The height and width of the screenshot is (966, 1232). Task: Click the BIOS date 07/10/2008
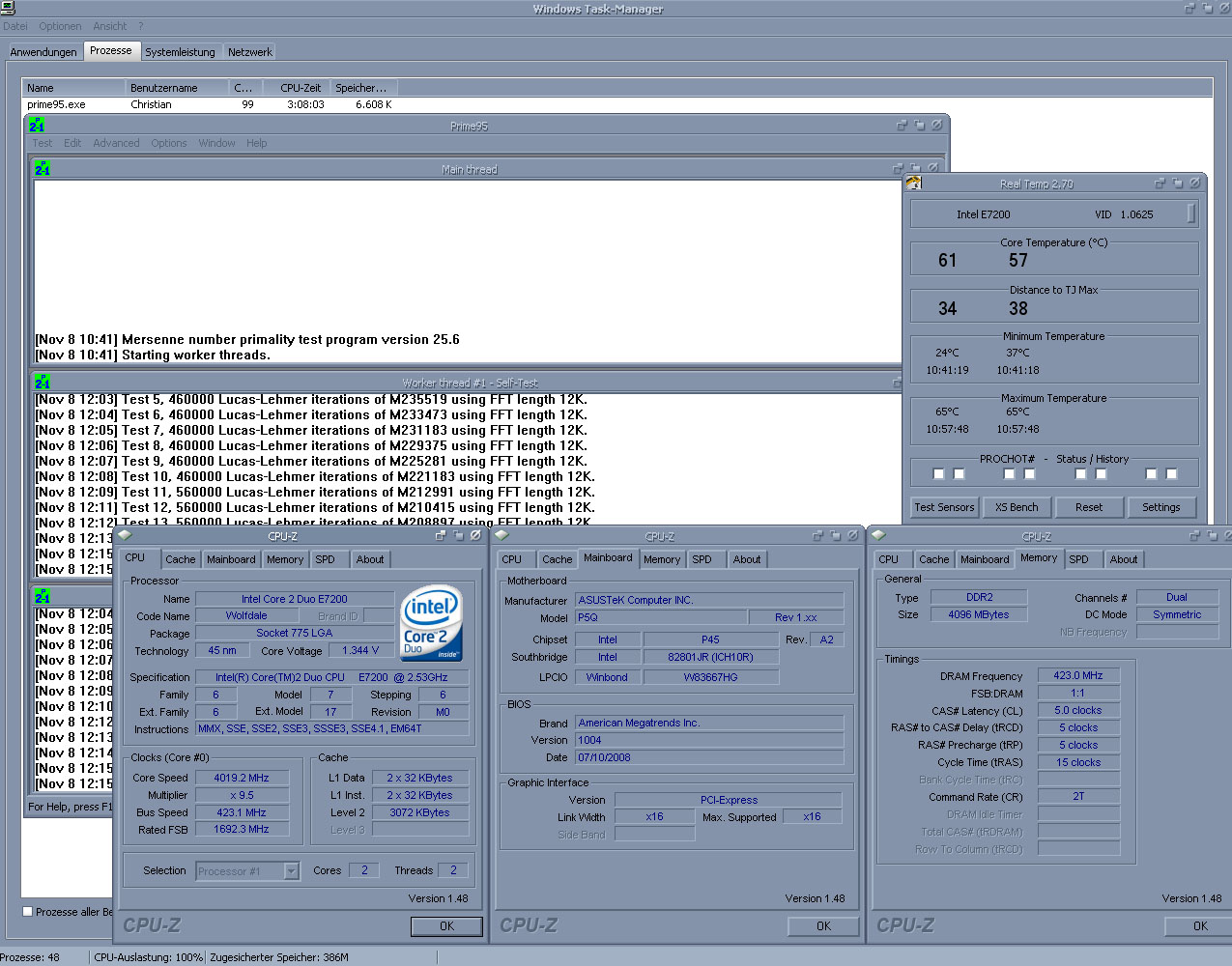tap(709, 757)
